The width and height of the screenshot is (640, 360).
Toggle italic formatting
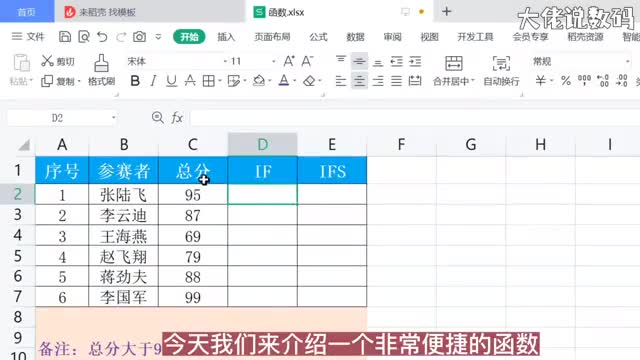[x=153, y=81]
